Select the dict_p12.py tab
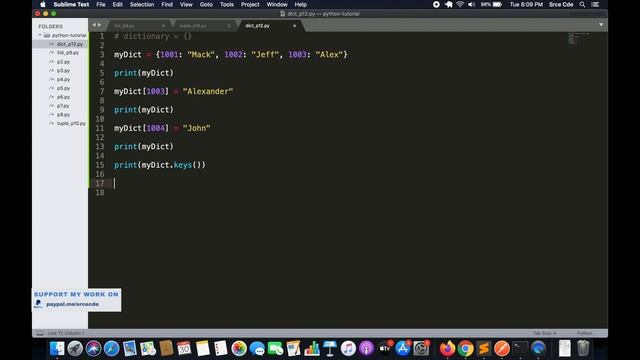The width and height of the screenshot is (640, 360). click(270, 26)
